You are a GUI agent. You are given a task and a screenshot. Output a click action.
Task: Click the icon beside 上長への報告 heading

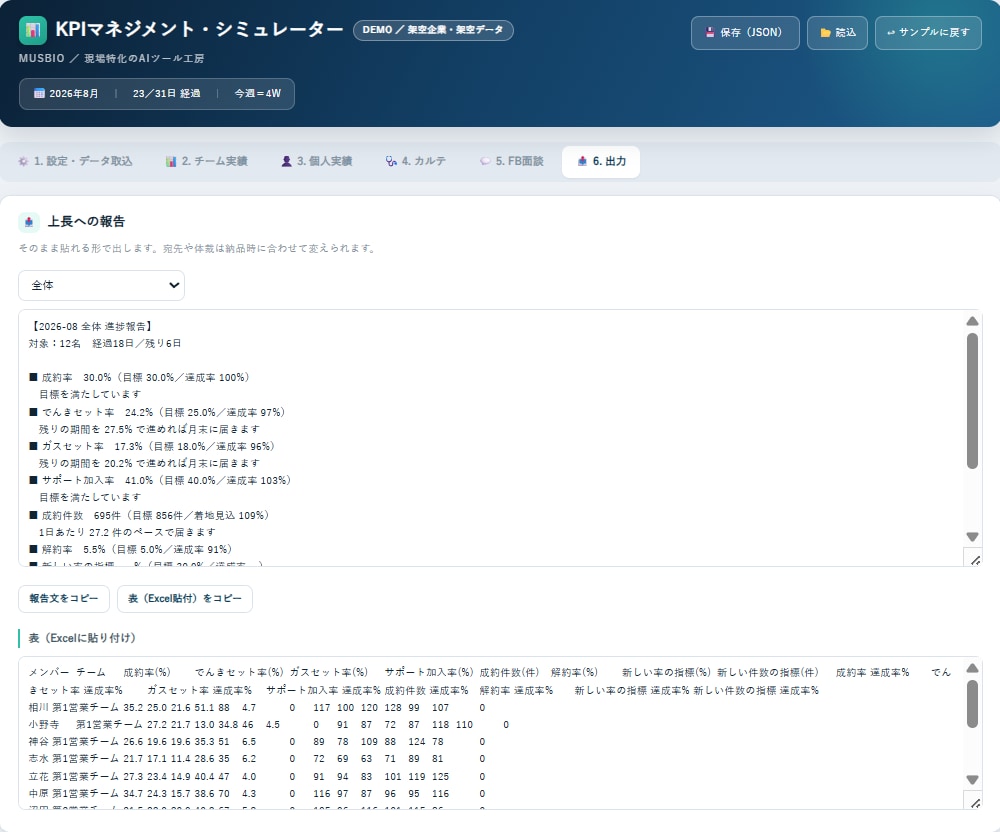pos(29,222)
